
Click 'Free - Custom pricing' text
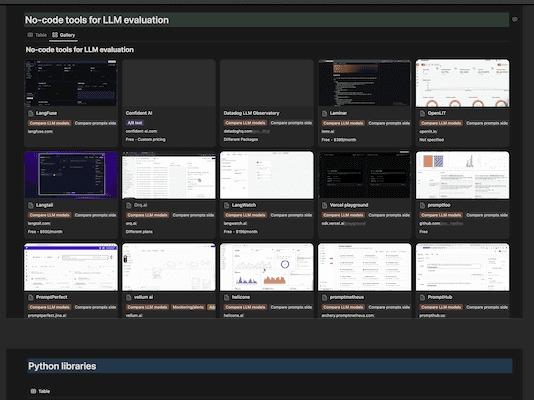145,140
